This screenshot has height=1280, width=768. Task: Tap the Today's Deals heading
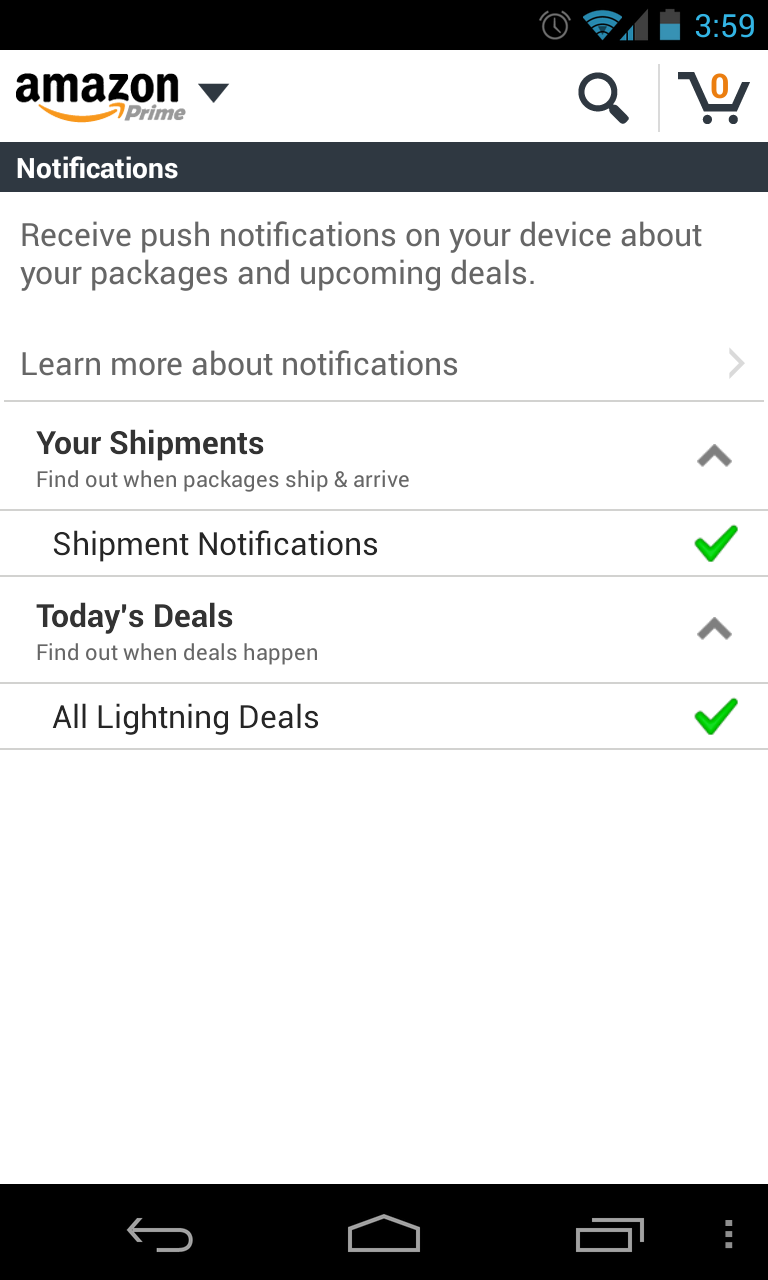pyautogui.click(x=134, y=616)
